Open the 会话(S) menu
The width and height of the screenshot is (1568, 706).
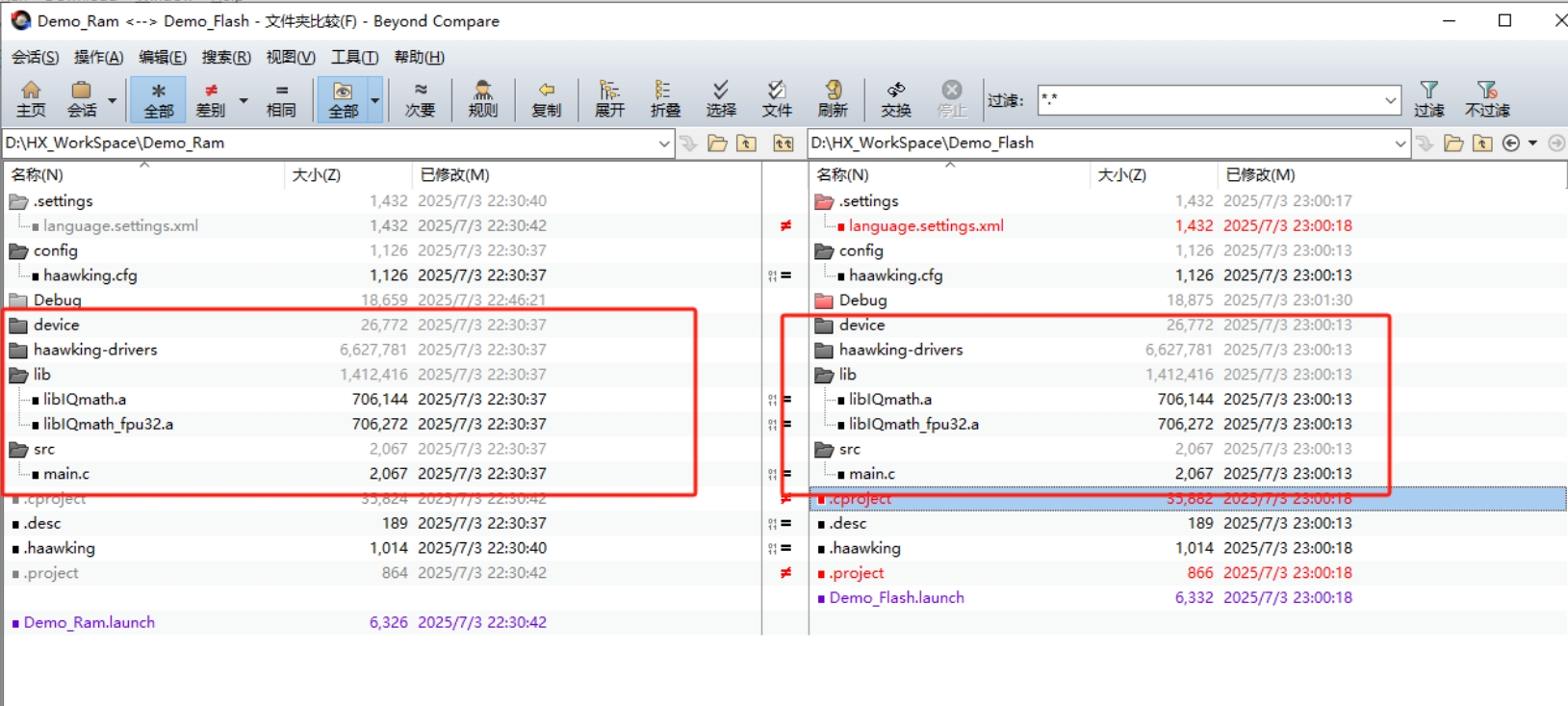[35, 58]
